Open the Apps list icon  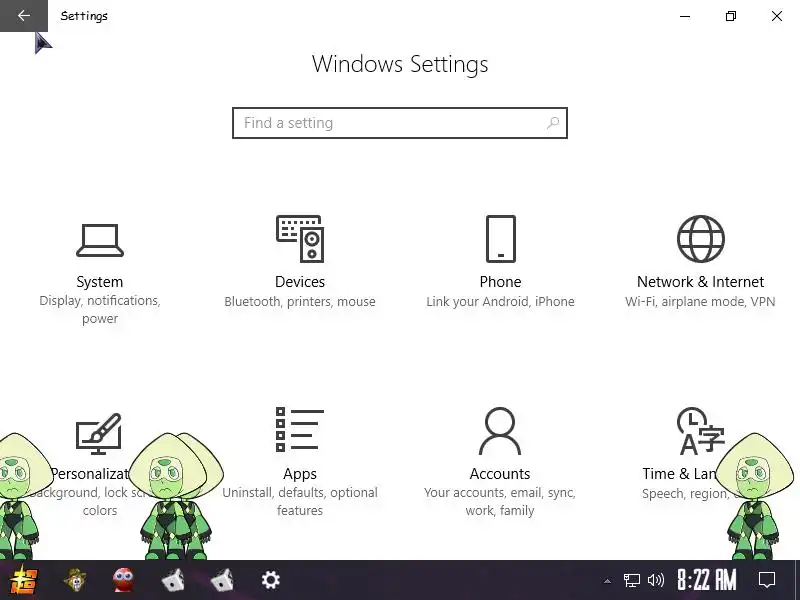tap(300, 430)
